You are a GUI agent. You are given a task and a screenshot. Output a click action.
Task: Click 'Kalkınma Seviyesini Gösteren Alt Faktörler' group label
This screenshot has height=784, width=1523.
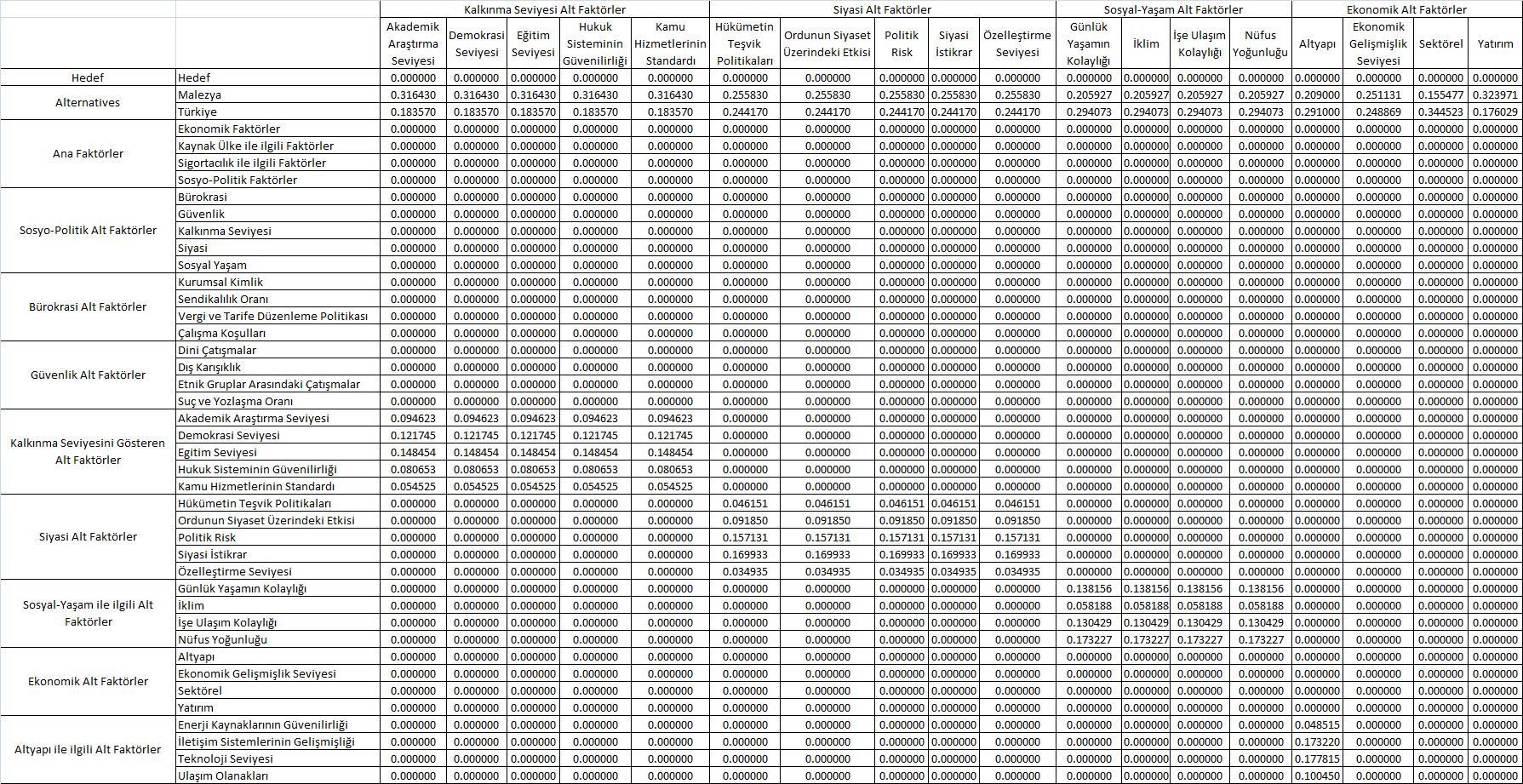point(88,452)
